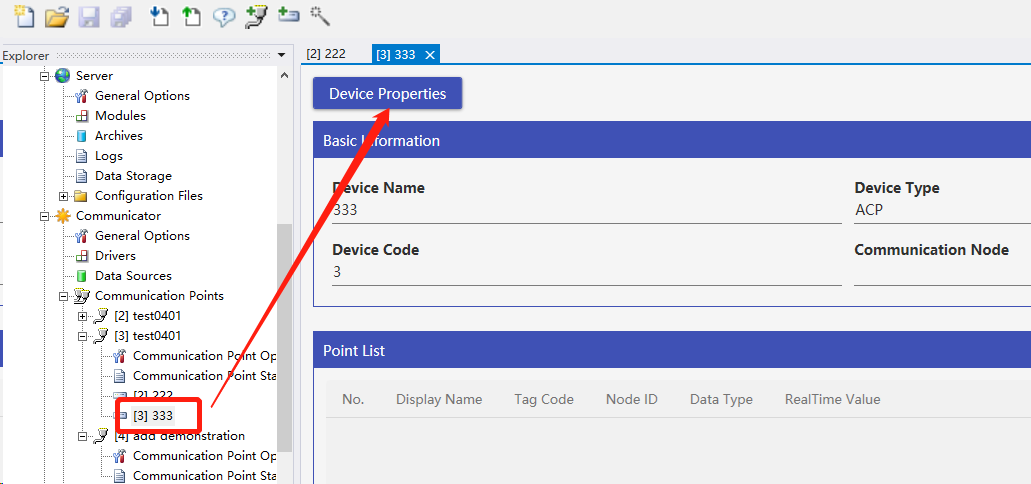Click the globe icon next to Server

62,76
